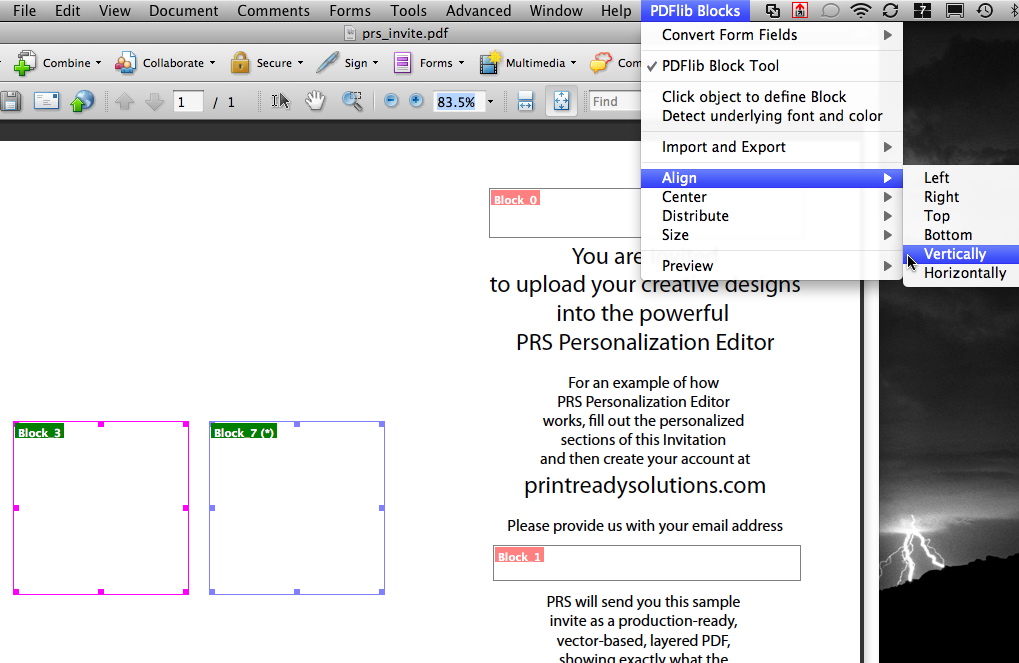Click the Save floppy disk icon

click(10, 101)
